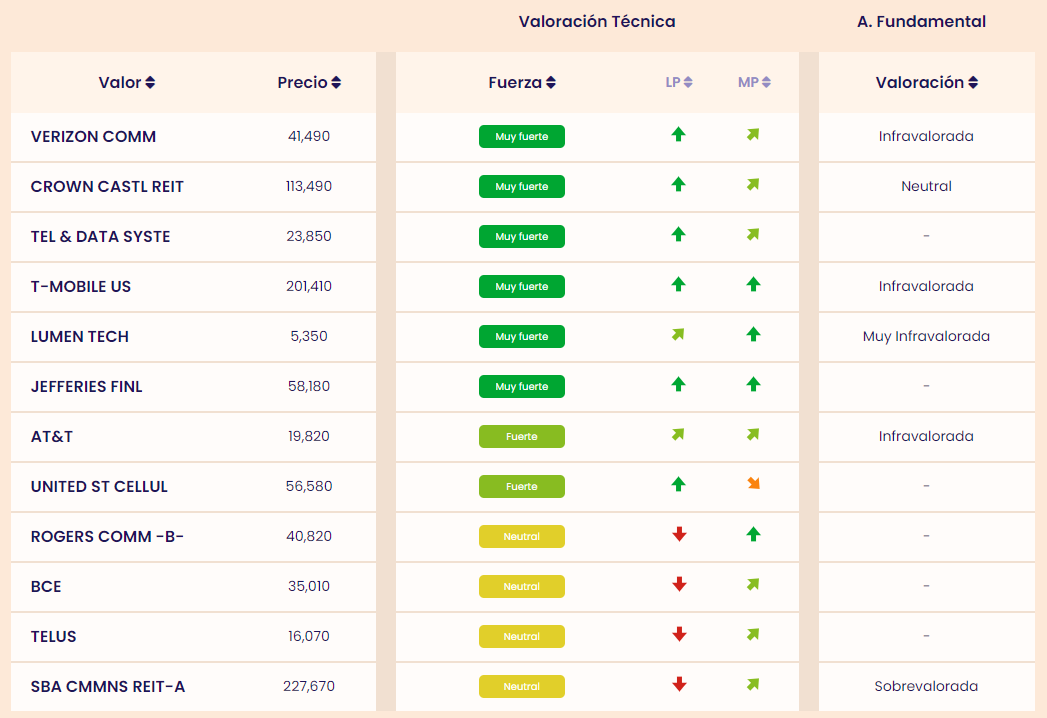1047x718 pixels.
Task: Click red LP down arrow for TELUS
Action: [x=679, y=634]
